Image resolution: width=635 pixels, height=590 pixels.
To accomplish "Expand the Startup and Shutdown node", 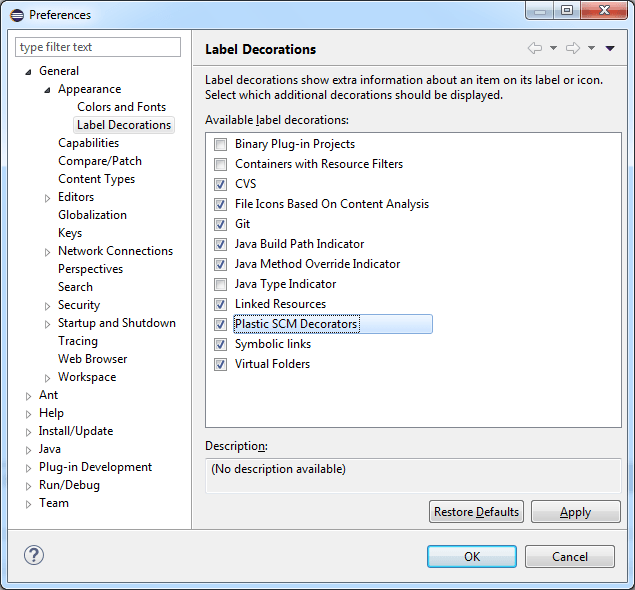I will (x=47, y=324).
